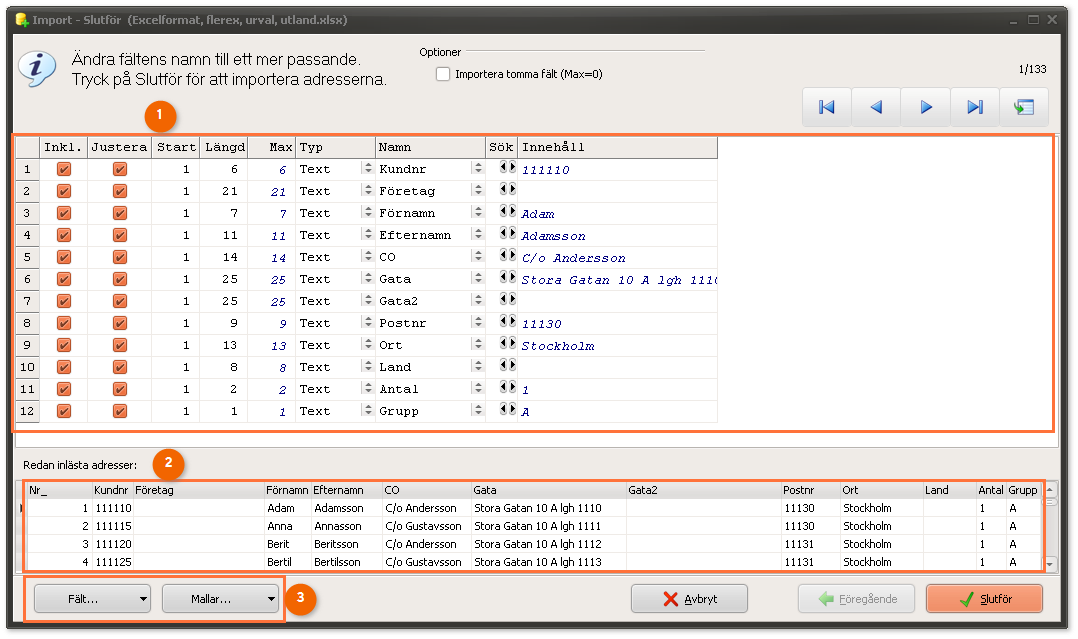Screen dimensions: 1078x639
Task: Open Namn dropdown for Grupp row
Action: pyautogui.click(x=478, y=411)
